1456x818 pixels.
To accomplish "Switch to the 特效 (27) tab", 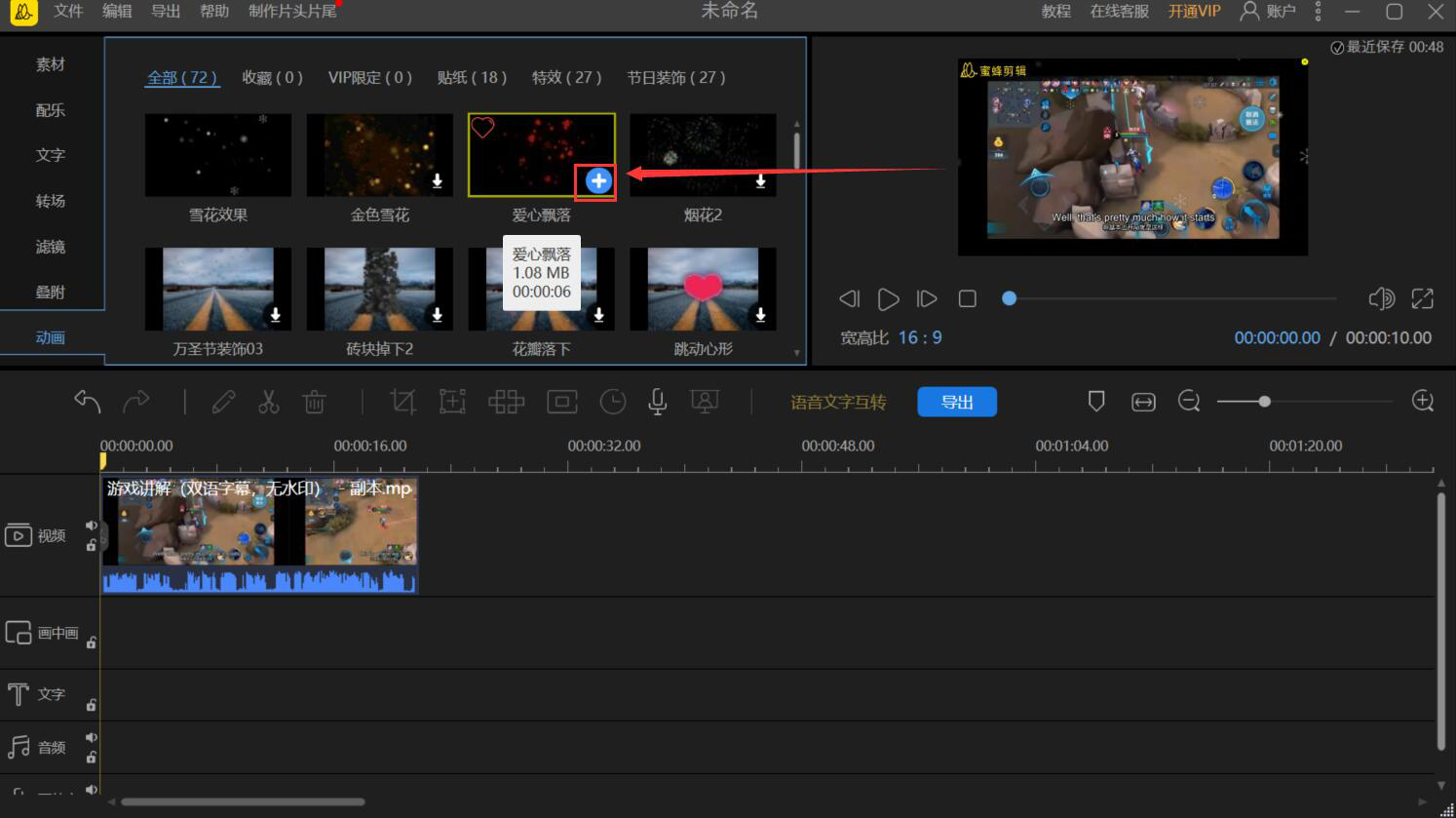I will (566, 78).
